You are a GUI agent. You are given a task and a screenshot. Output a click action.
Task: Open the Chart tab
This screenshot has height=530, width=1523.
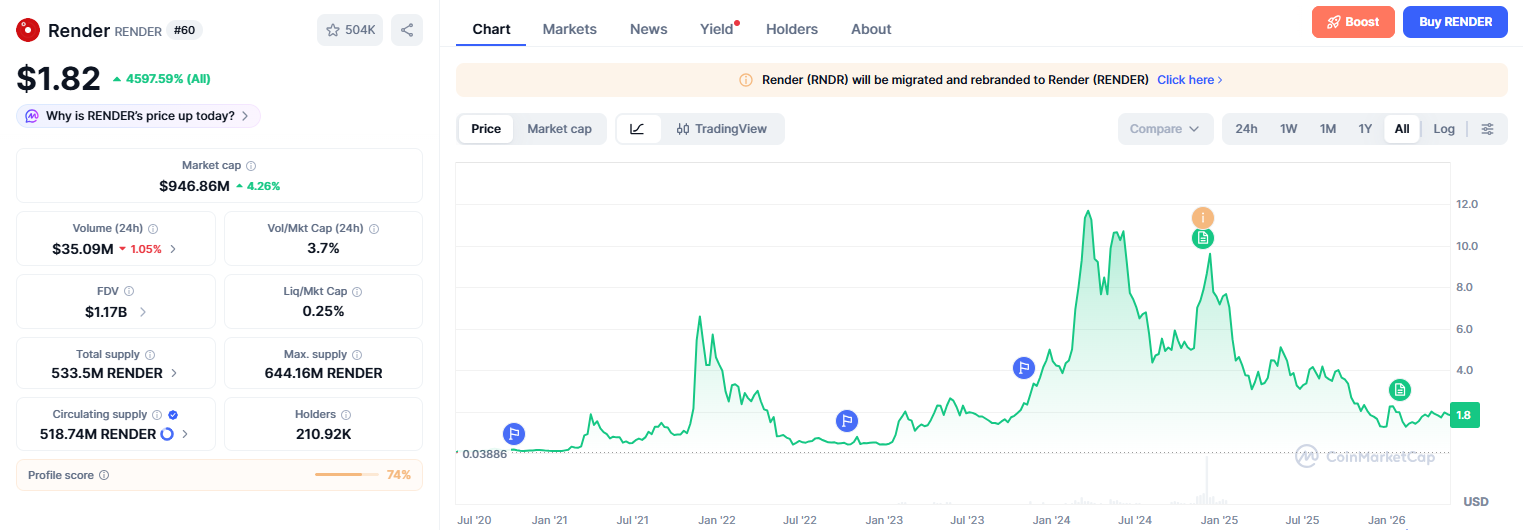[x=491, y=29]
